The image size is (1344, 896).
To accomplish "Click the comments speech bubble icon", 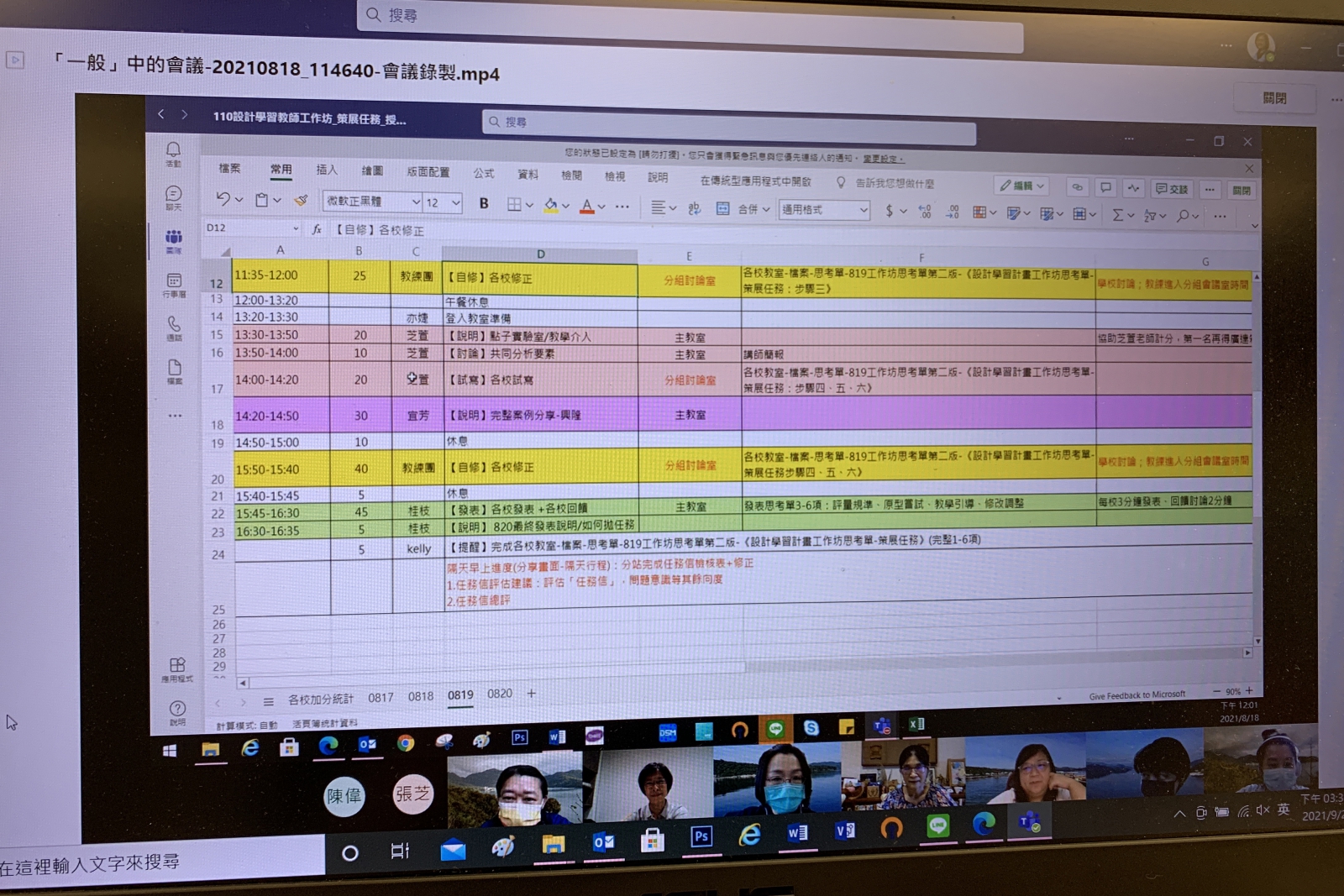I will click(x=1105, y=187).
